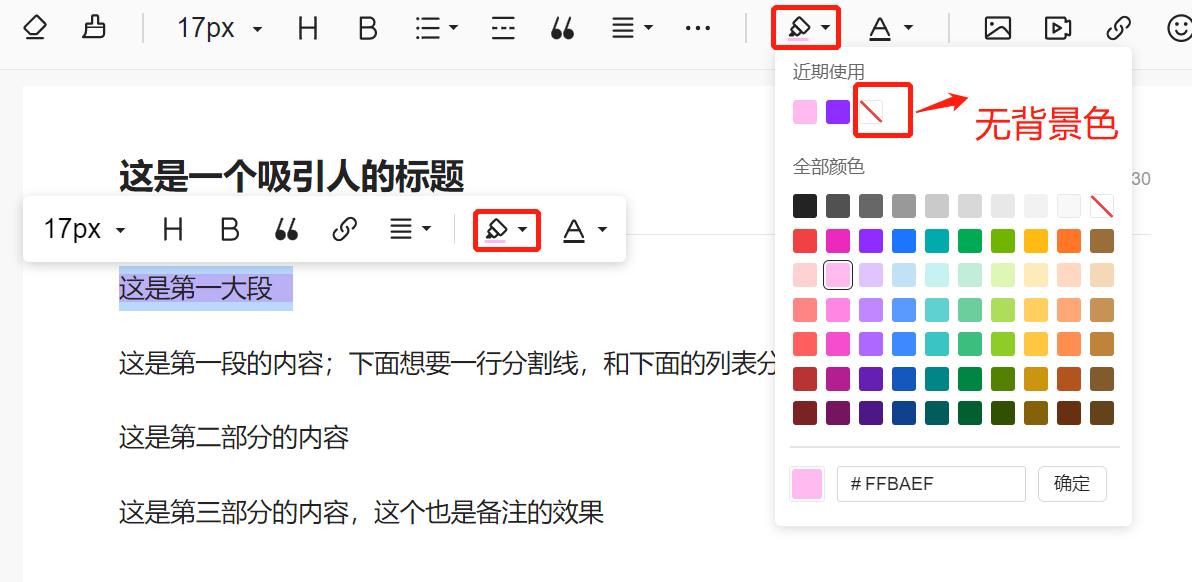Viewport: 1192px width, 582px height.
Task: Open the highlight pen color menu
Action: coord(804,27)
